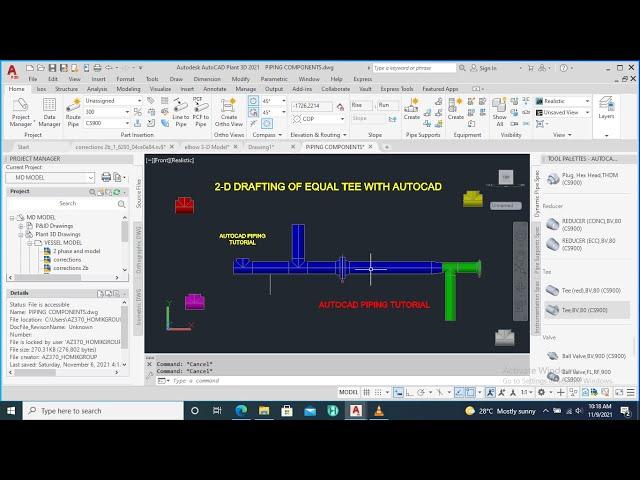Select Tee,BV,80 (CS900) palette tool
The image size is (640, 480).
pos(587,310)
